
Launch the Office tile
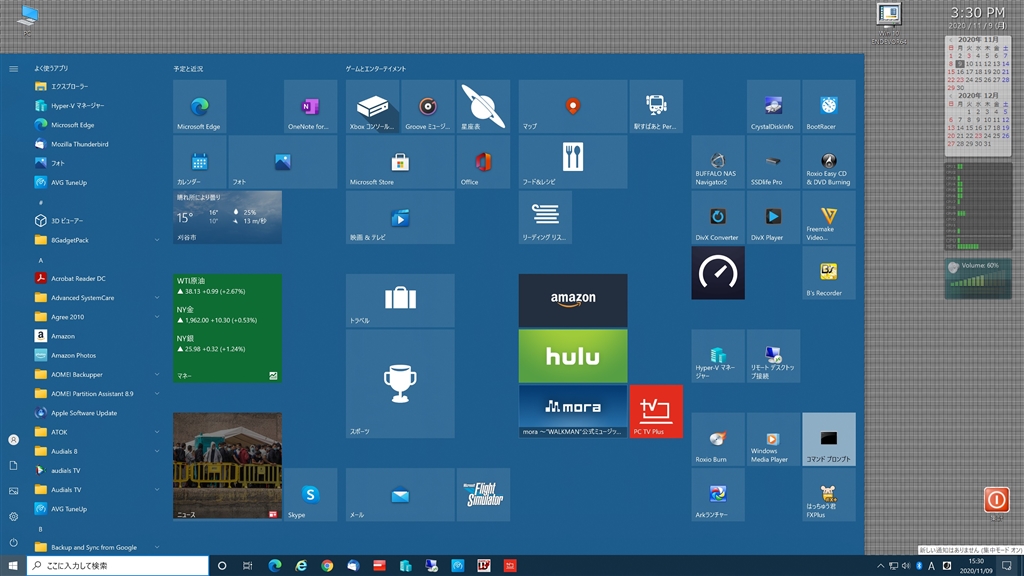tap(483, 162)
